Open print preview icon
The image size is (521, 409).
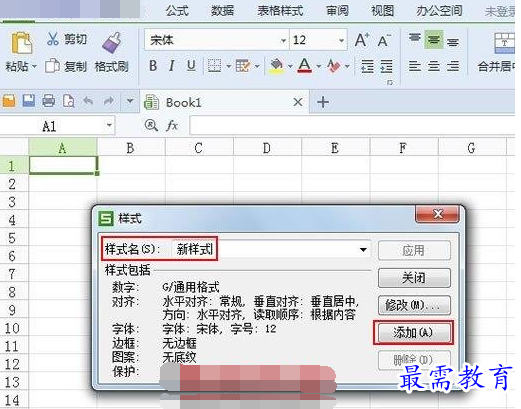pyautogui.click(x=68, y=101)
